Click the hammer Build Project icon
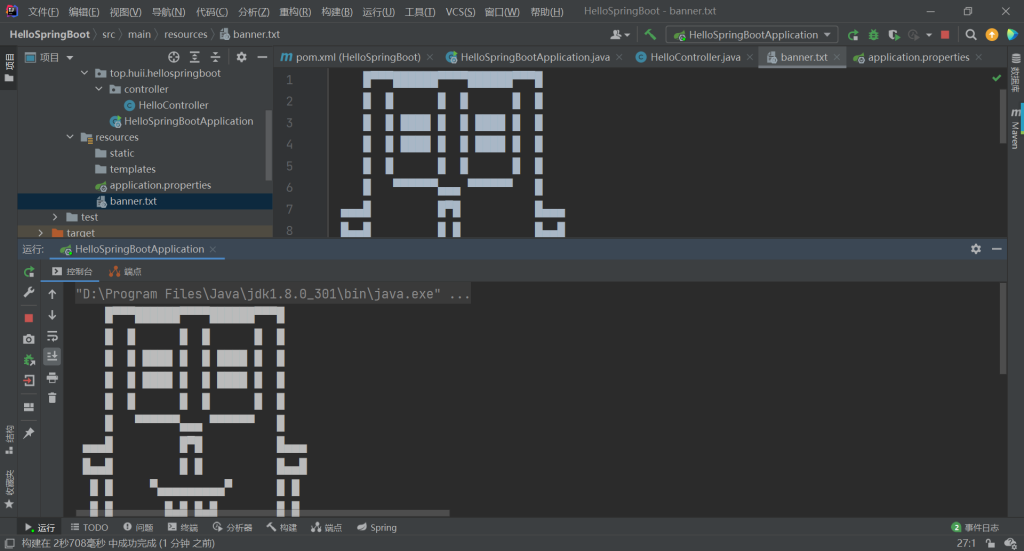The width and height of the screenshot is (1024, 551). pos(650,34)
